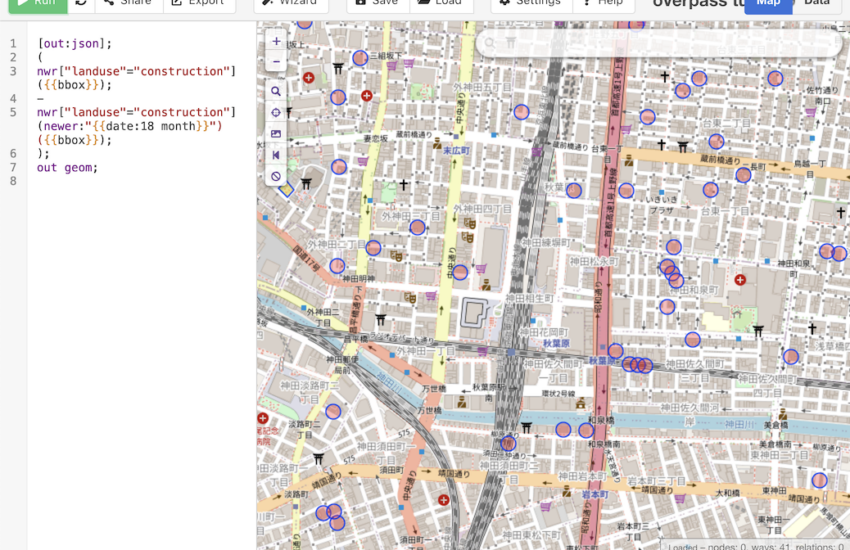Image resolution: width=850 pixels, height=550 pixels.
Task: Load a saved query
Action: coord(440,3)
